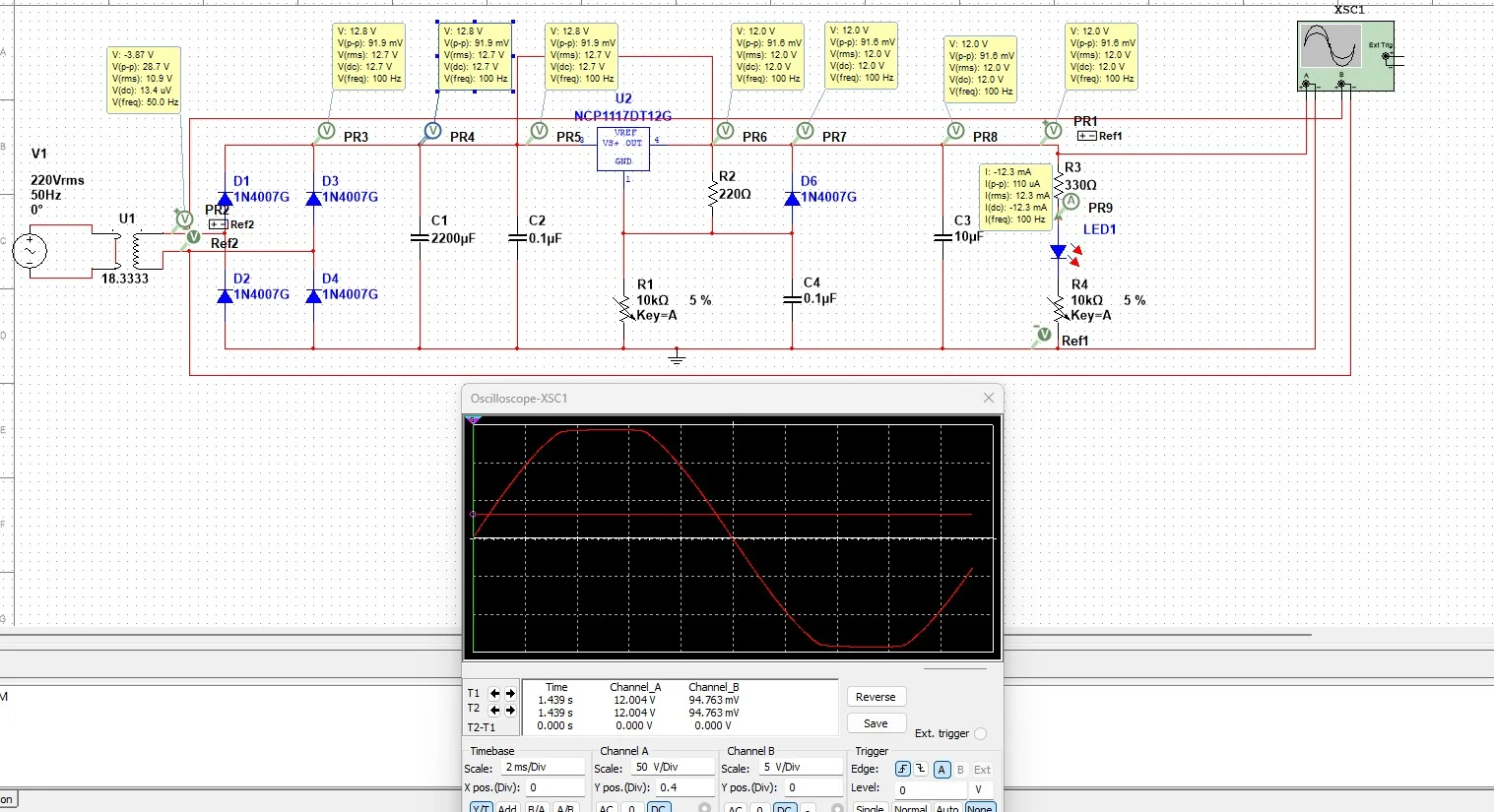Select rising edge trigger
The height and width of the screenshot is (812, 1494).
point(903,770)
